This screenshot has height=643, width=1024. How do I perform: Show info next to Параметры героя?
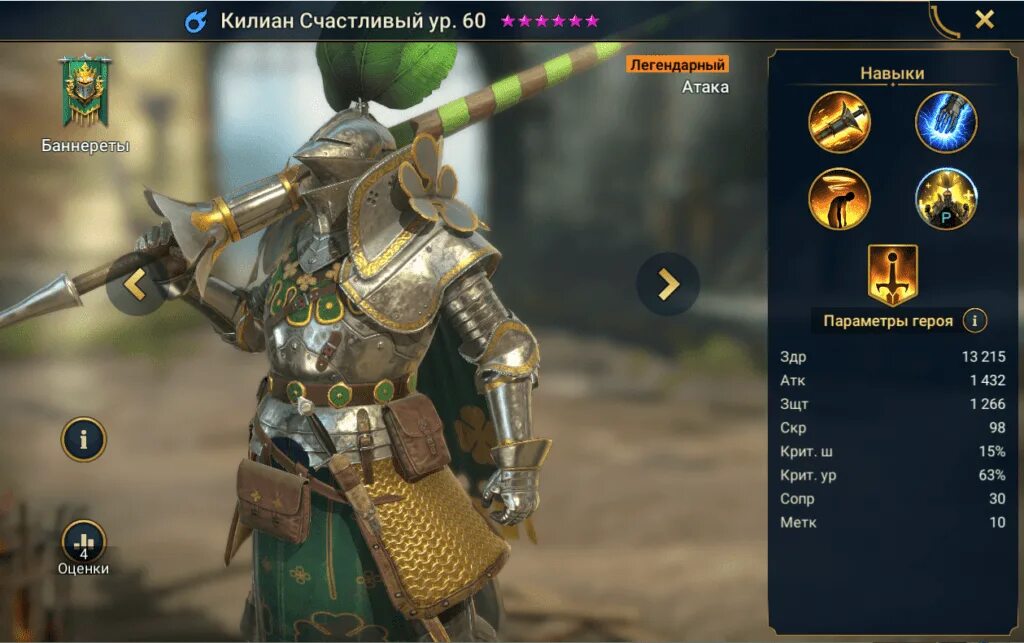(x=974, y=321)
